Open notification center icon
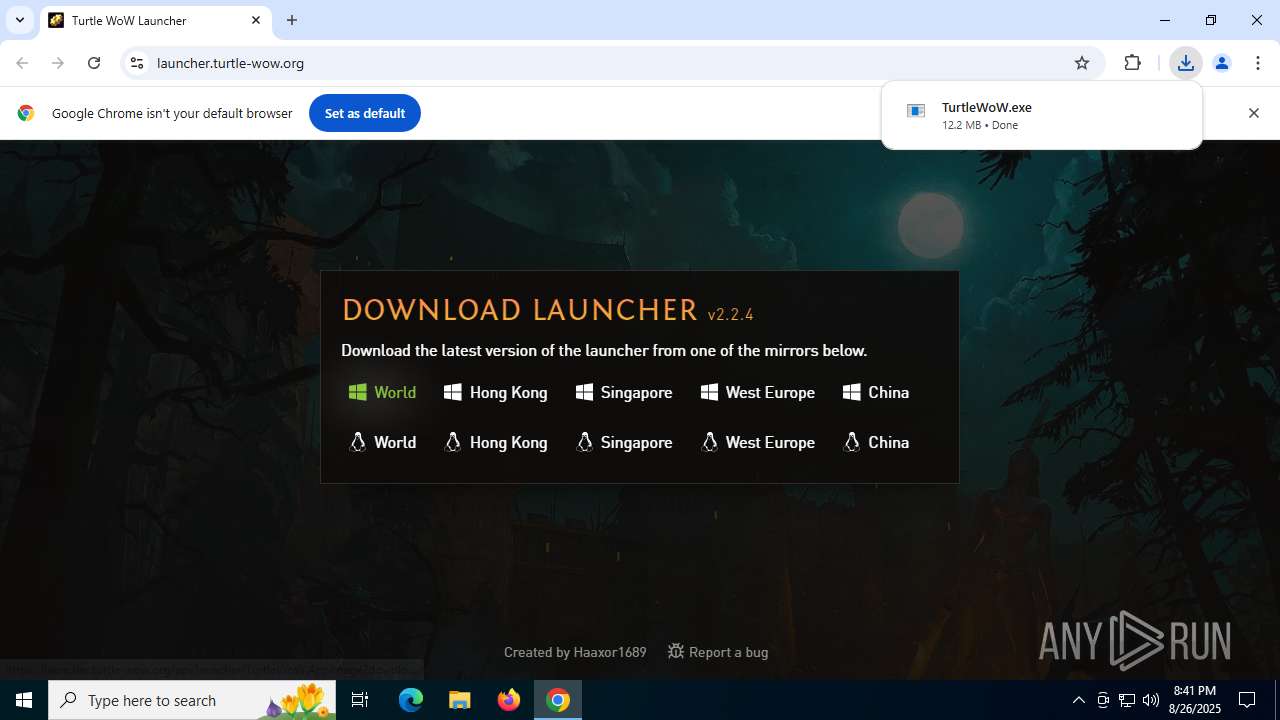 point(1247,700)
